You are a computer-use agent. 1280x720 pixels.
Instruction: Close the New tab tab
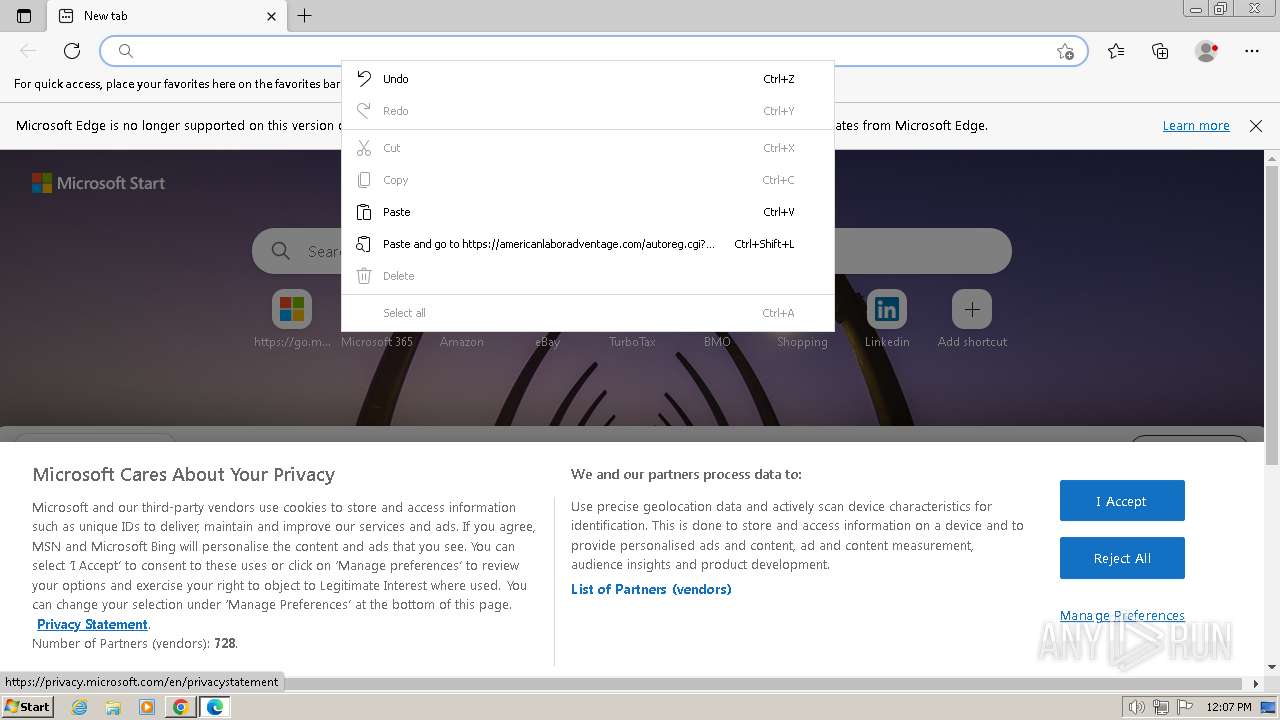click(x=272, y=16)
